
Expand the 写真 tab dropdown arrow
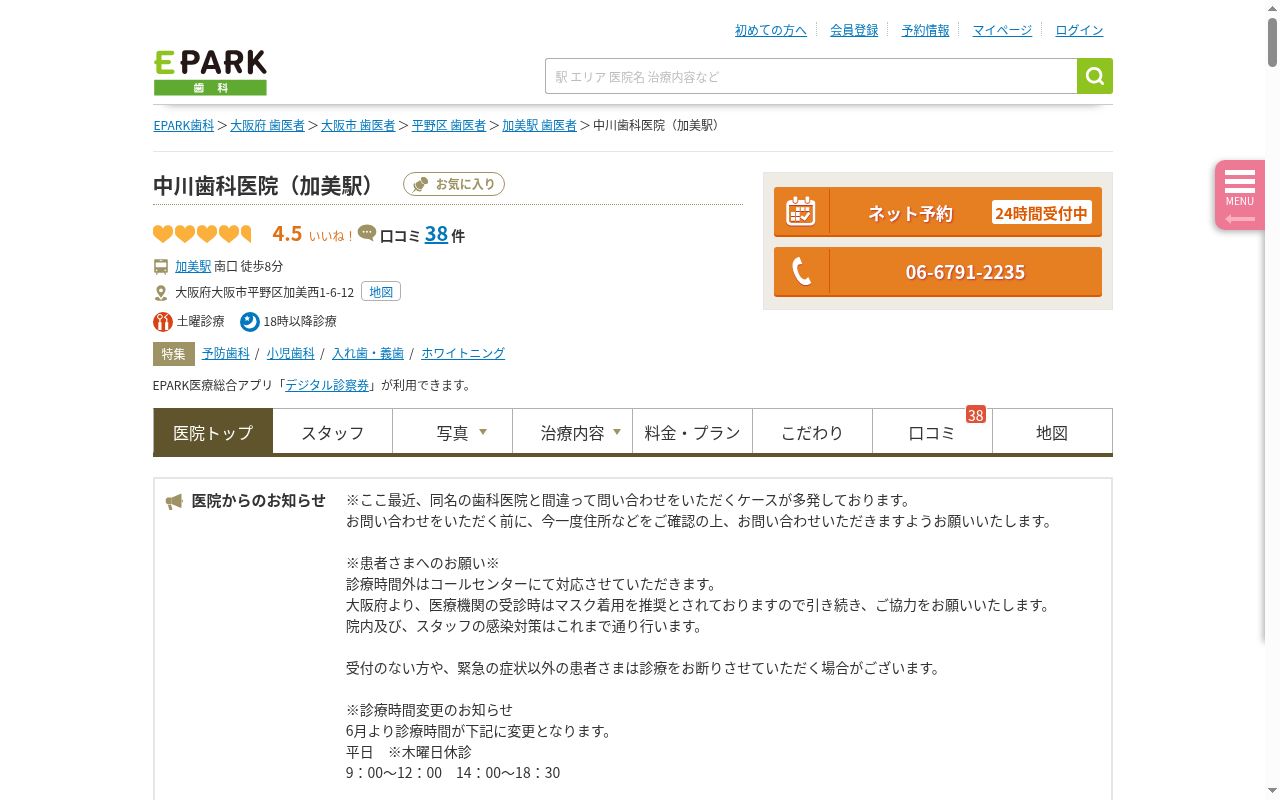coord(483,432)
